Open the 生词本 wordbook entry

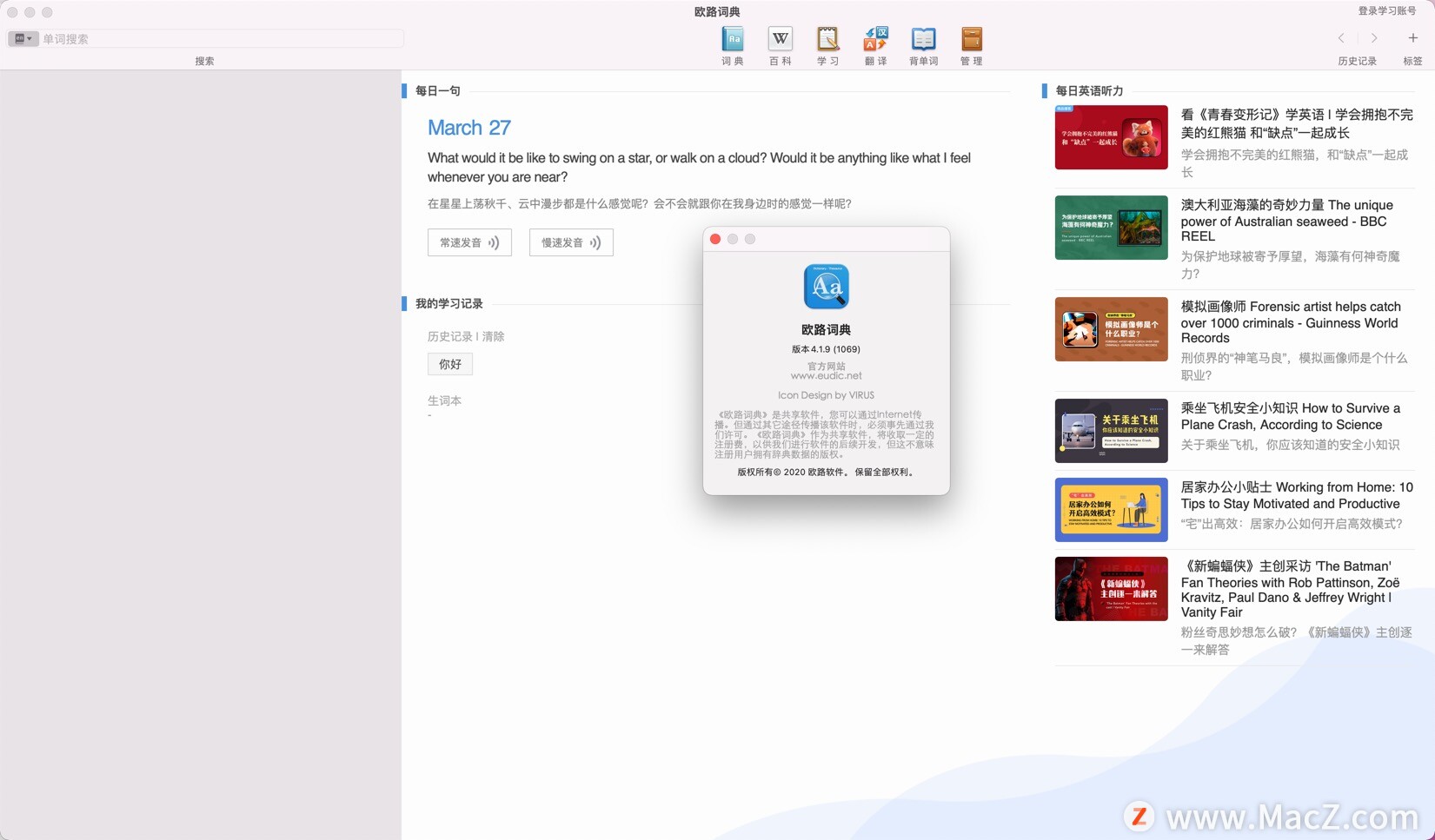444,400
